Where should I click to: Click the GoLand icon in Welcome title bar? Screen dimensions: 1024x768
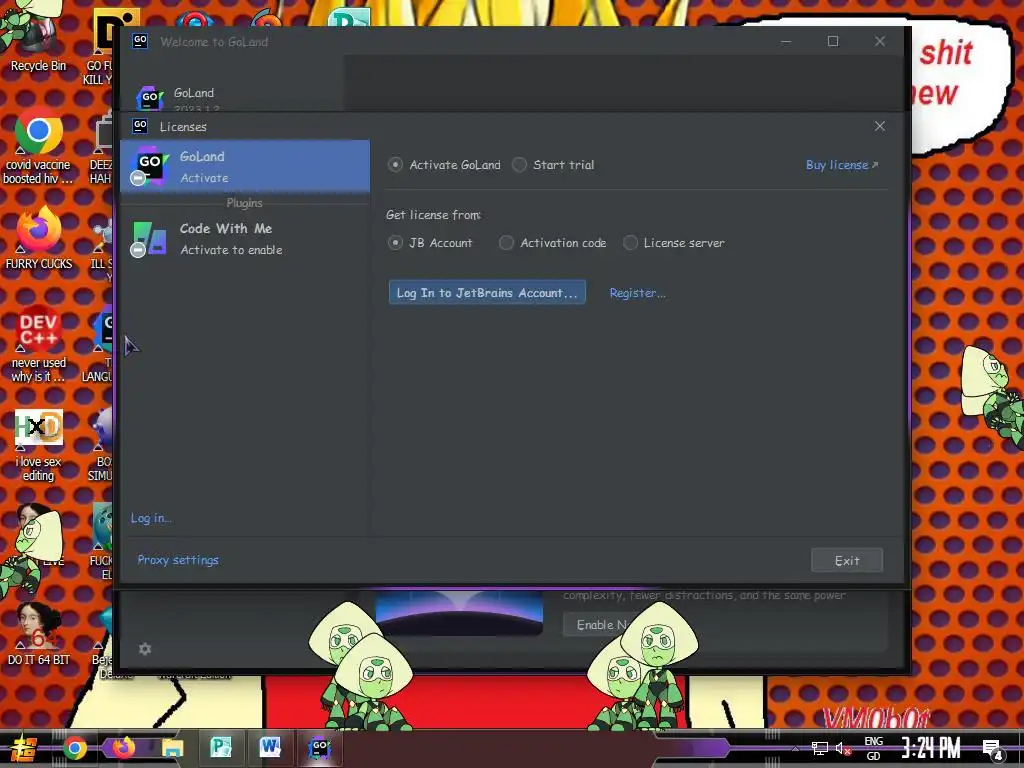click(x=140, y=41)
